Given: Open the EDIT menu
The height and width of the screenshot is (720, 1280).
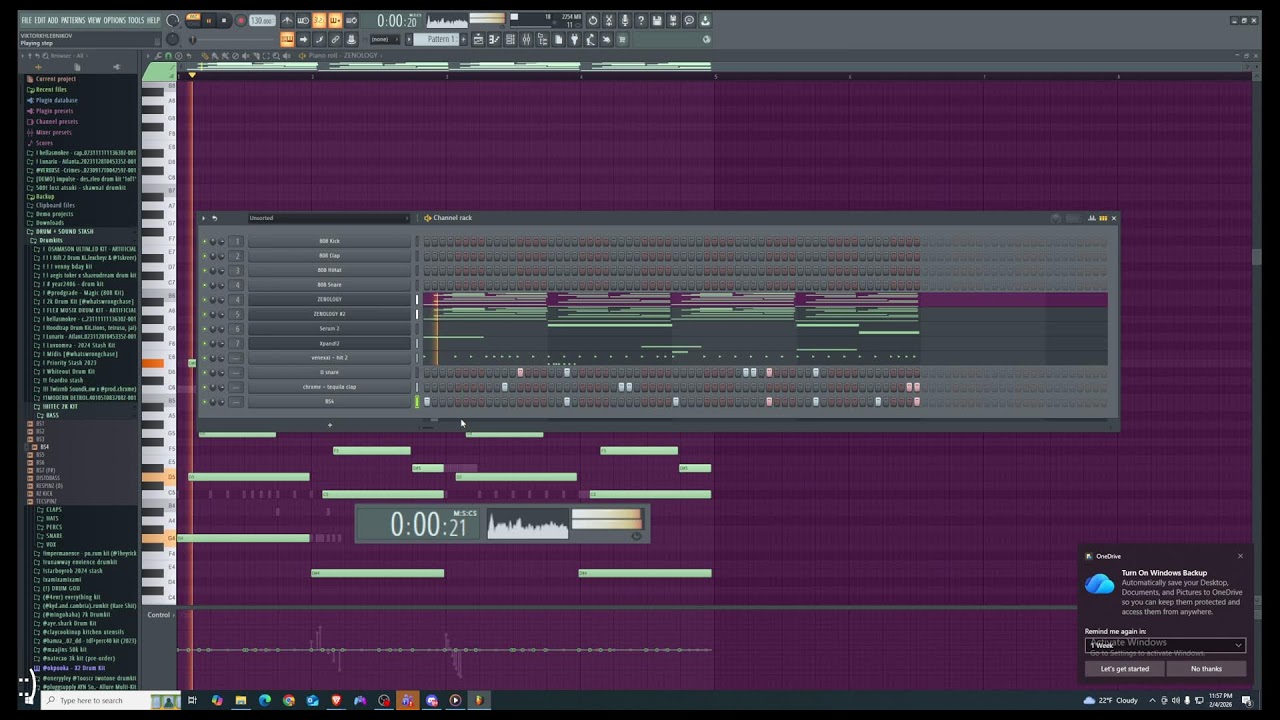Looking at the screenshot, I should (40, 20).
